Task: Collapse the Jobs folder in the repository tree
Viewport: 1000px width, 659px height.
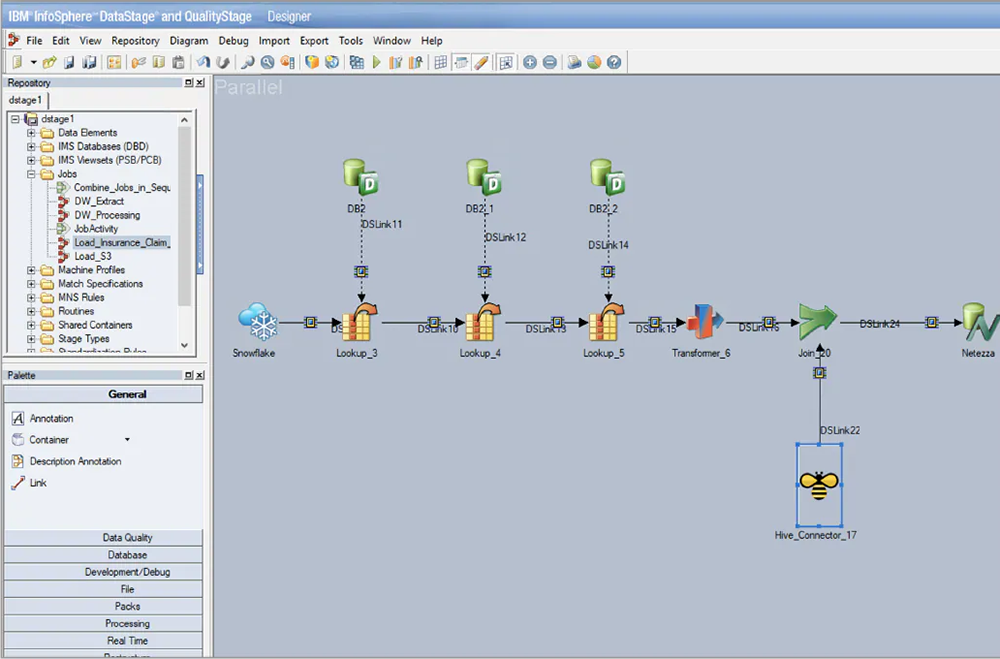Action: pyautogui.click(x=33, y=173)
